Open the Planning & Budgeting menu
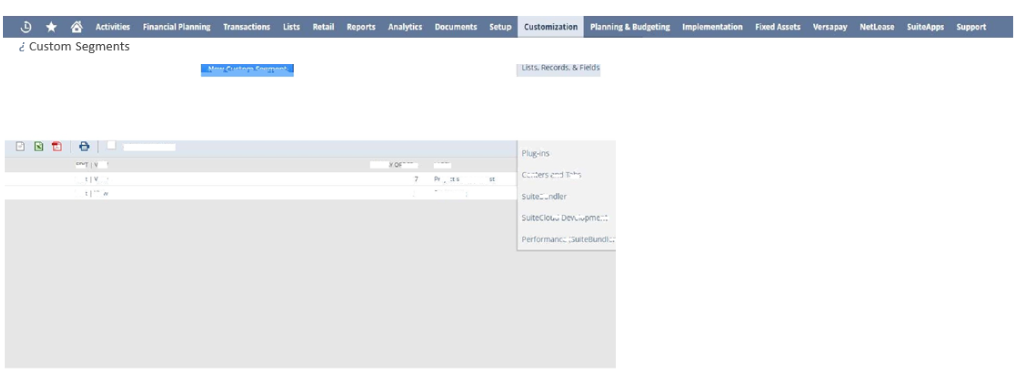The height and width of the screenshot is (375, 1026). click(630, 27)
